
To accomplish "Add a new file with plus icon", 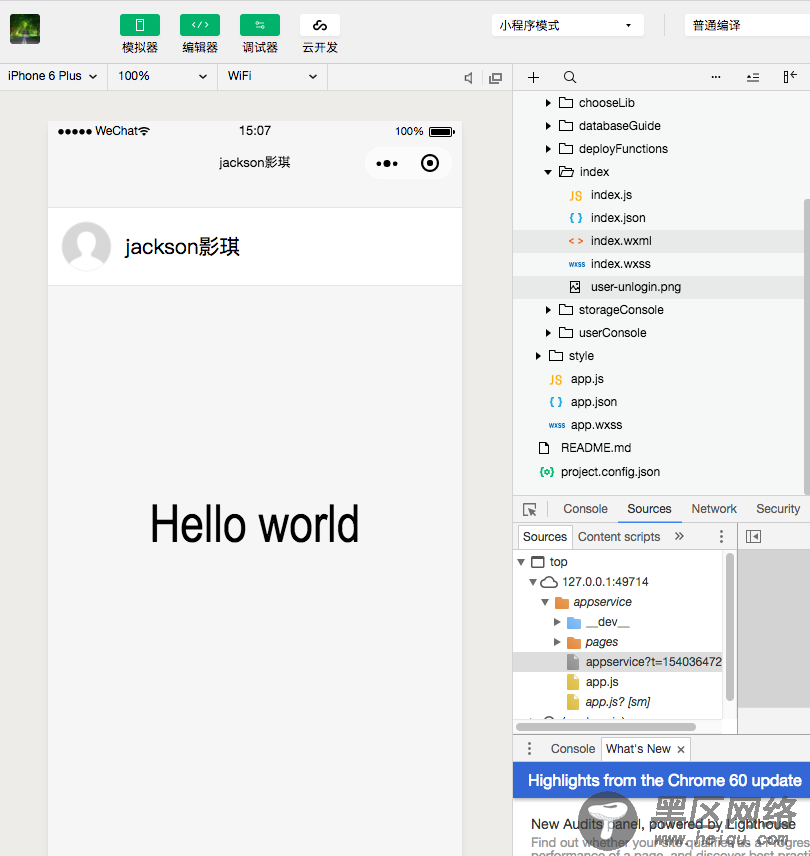I will click(x=533, y=78).
